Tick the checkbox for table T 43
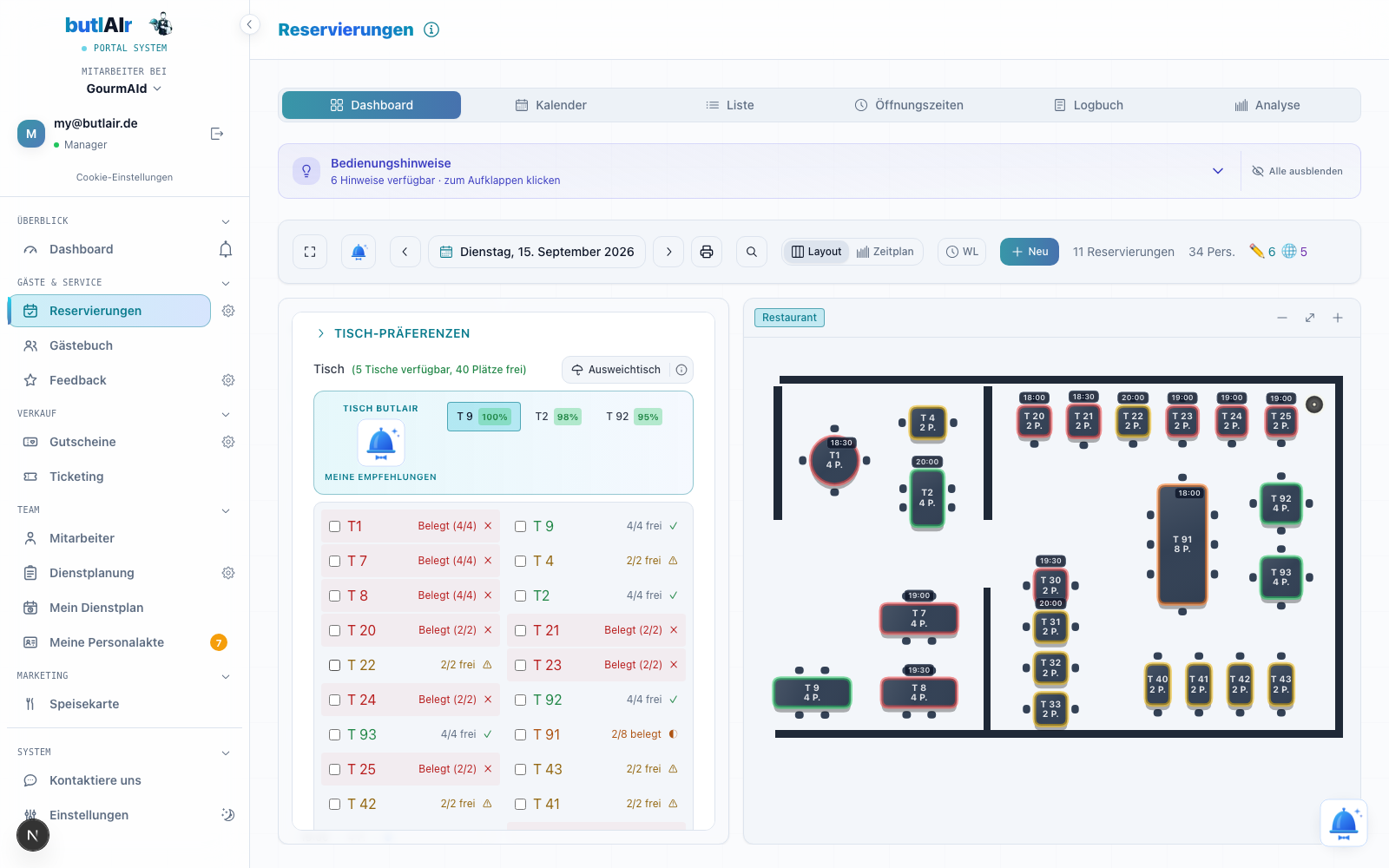Viewport: 1389px width, 868px height. click(520, 769)
